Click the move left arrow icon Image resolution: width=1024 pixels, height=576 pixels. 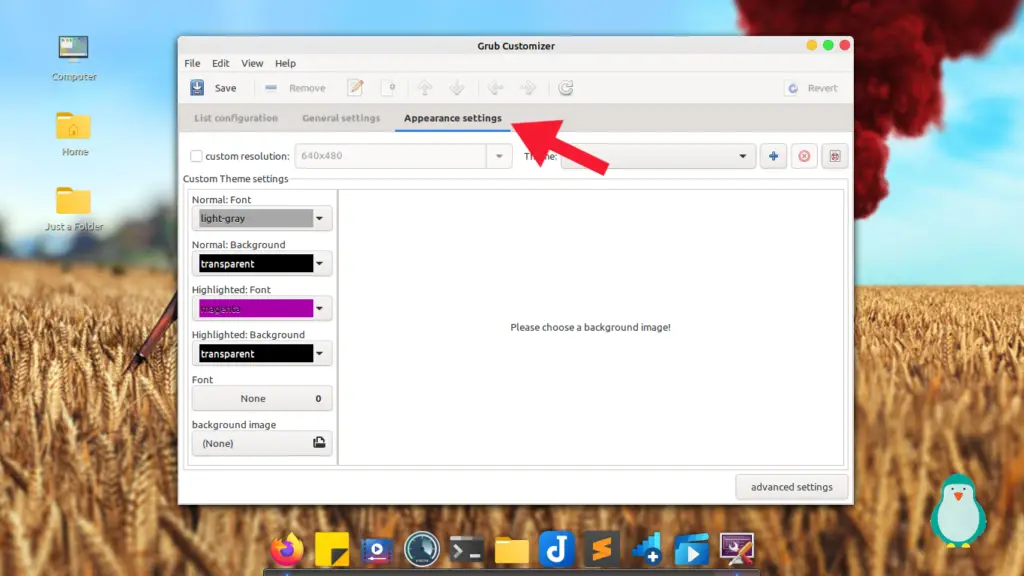(x=496, y=88)
